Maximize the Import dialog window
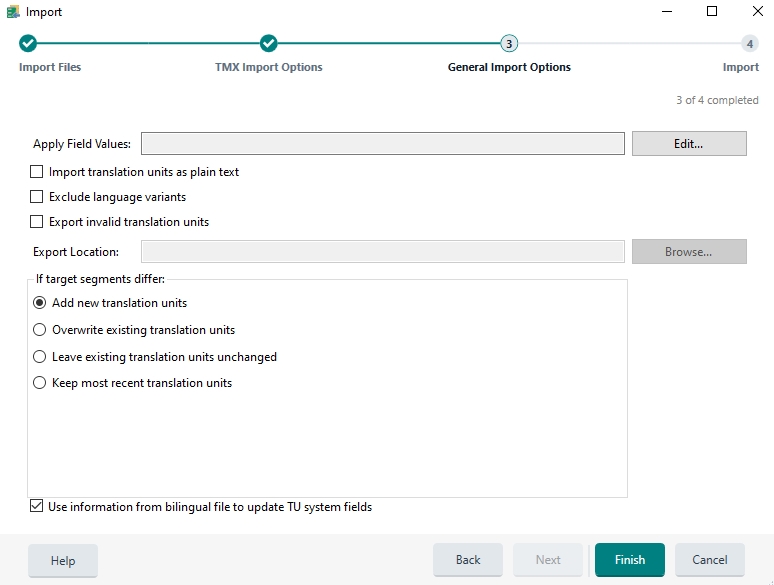The width and height of the screenshot is (774, 585). pos(712,11)
